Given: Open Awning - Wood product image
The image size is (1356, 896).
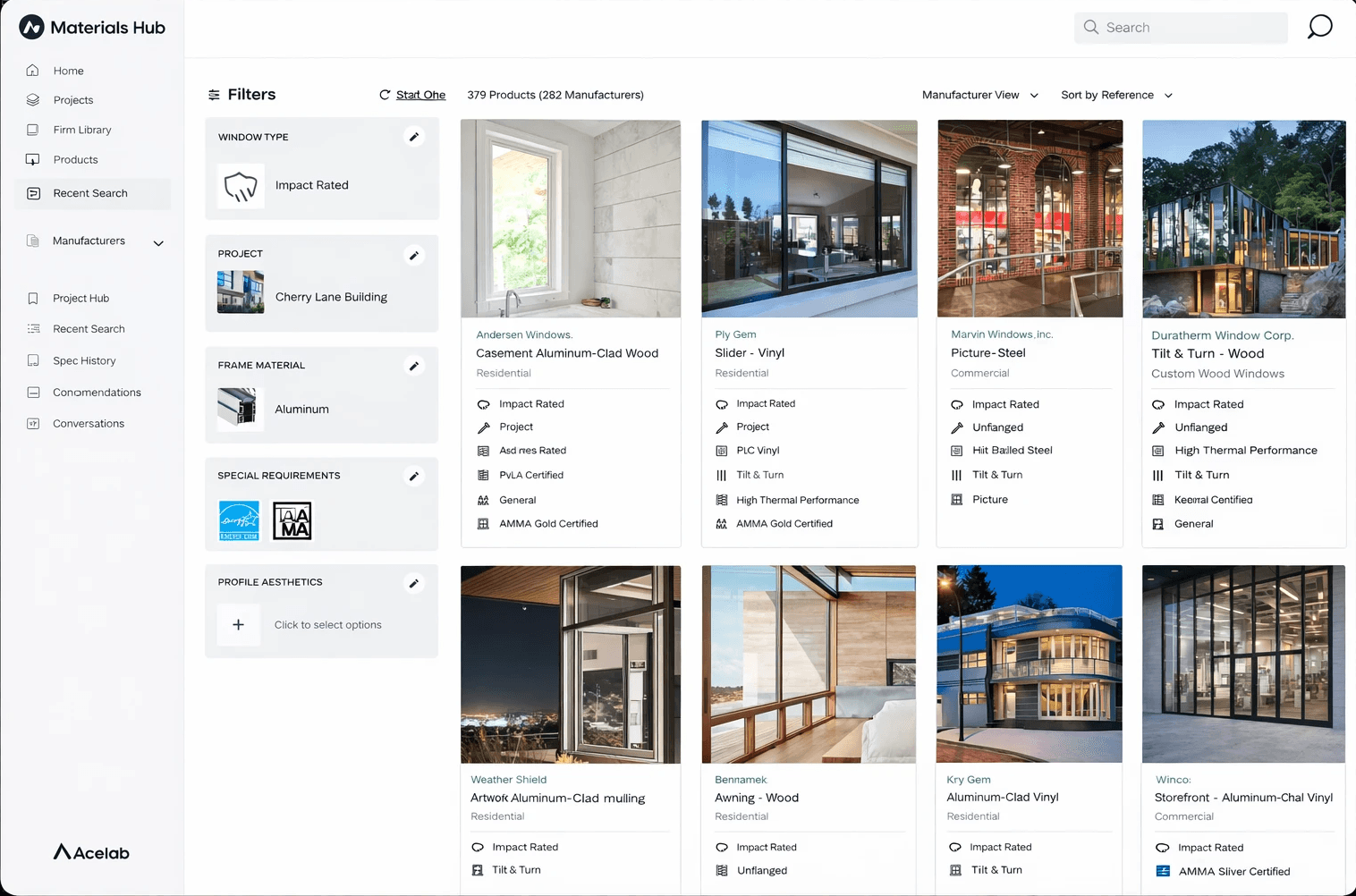Looking at the screenshot, I should pos(809,664).
